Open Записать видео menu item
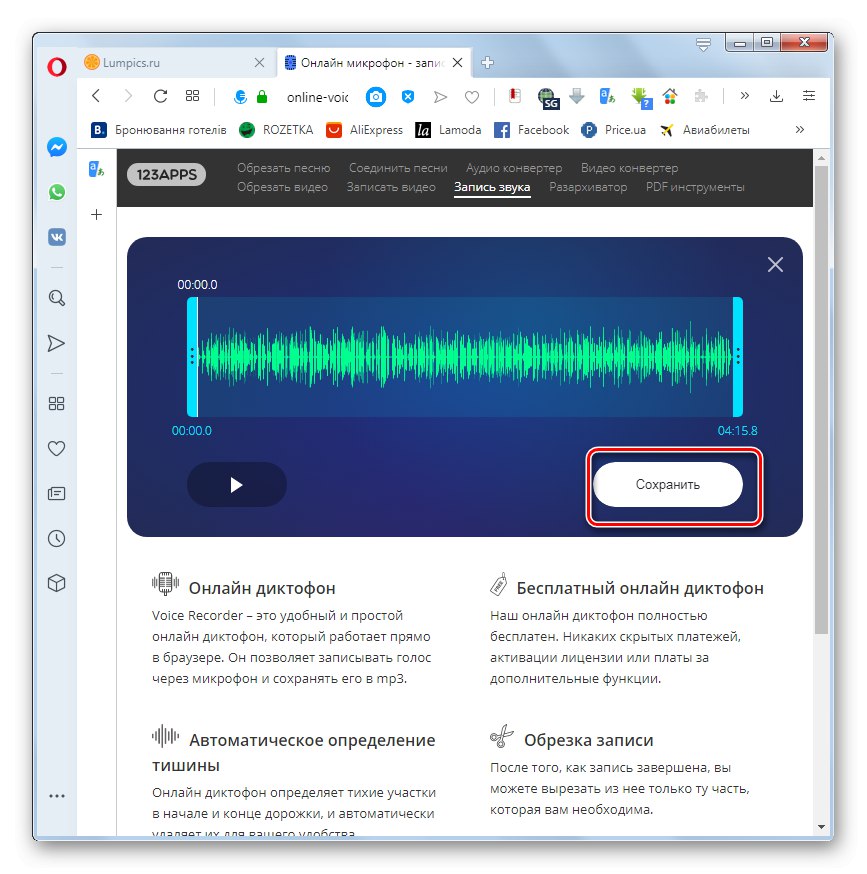Image resolution: width=867 pixels, height=874 pixels. (x=391, y=187)
